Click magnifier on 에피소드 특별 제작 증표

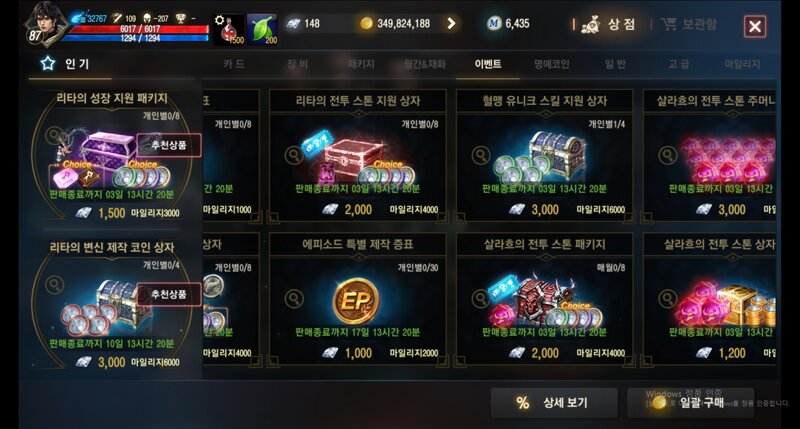294,298
